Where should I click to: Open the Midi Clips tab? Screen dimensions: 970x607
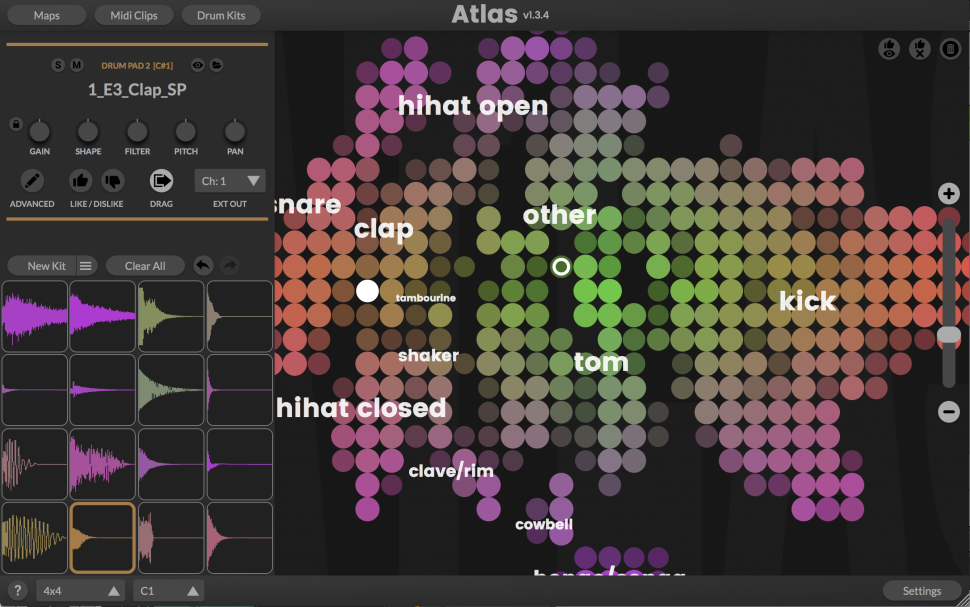click(134, 15)
